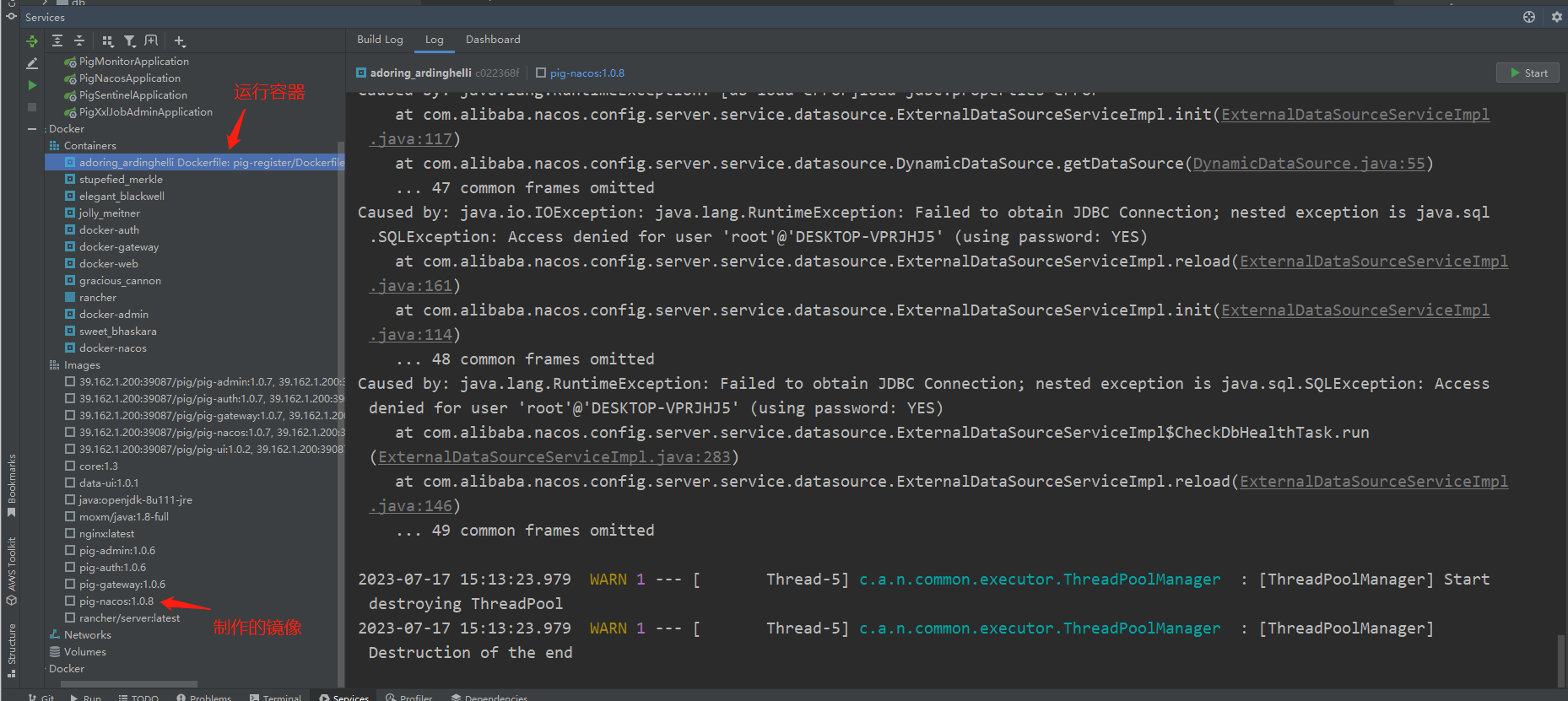Open the Problems tool window tab
The height and width of the screenshot is (701, 1568).
(204, 697)
